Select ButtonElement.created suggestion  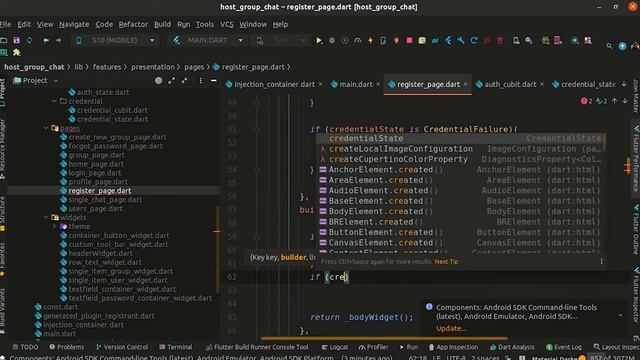click(461, 232)
